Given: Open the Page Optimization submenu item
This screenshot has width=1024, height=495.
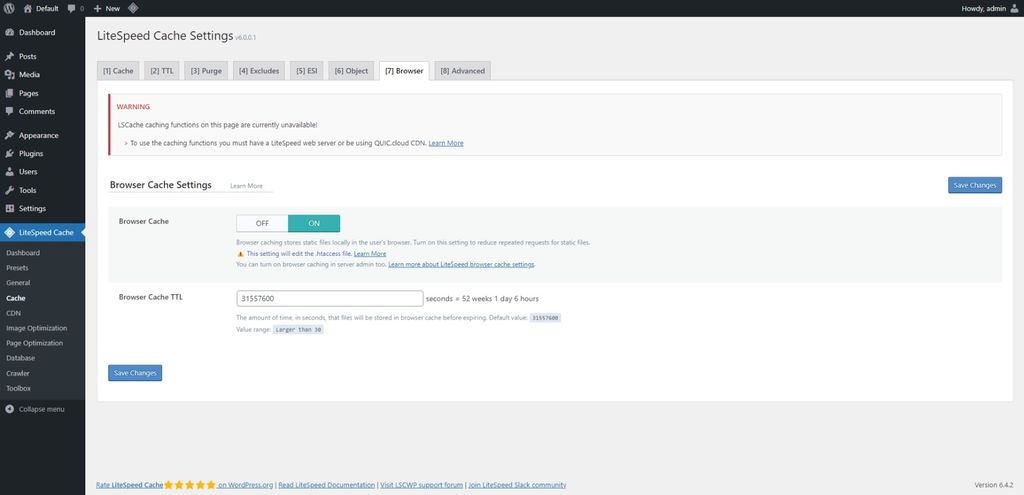Looking at the screenshot, I should (35, 343).
